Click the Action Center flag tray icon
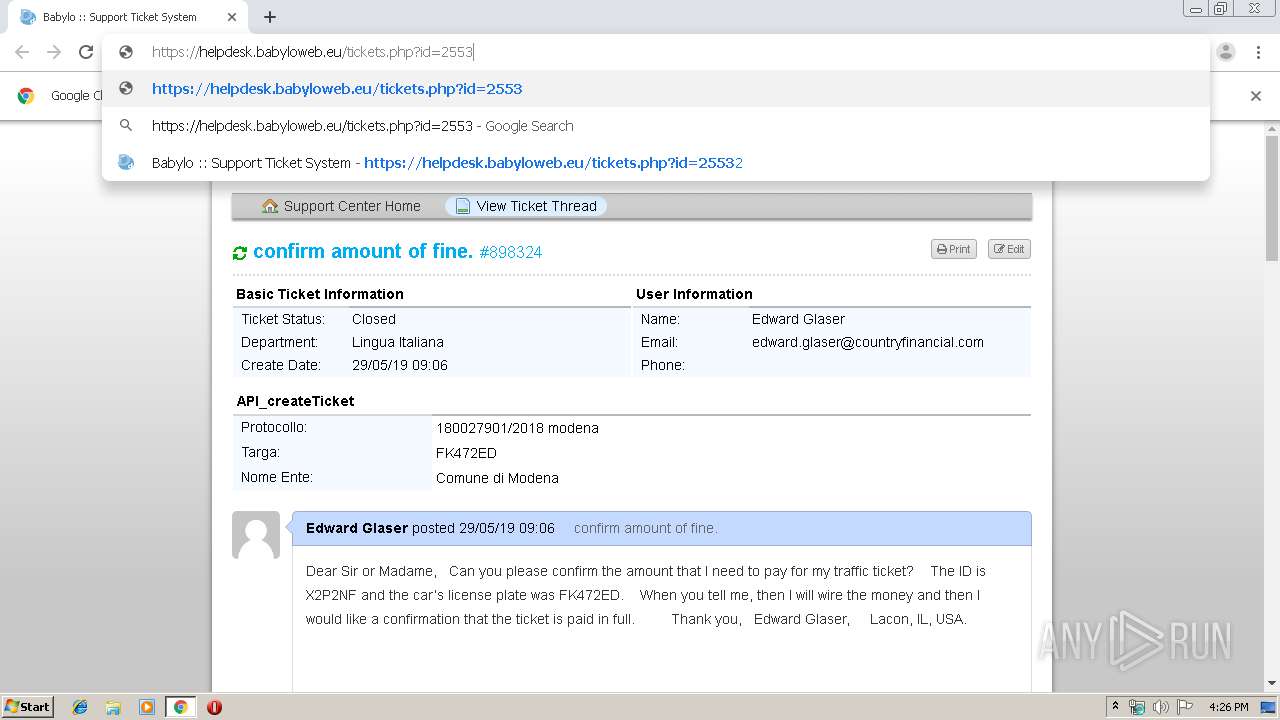The image size is (1280, 720). (x=1185, y=707)
